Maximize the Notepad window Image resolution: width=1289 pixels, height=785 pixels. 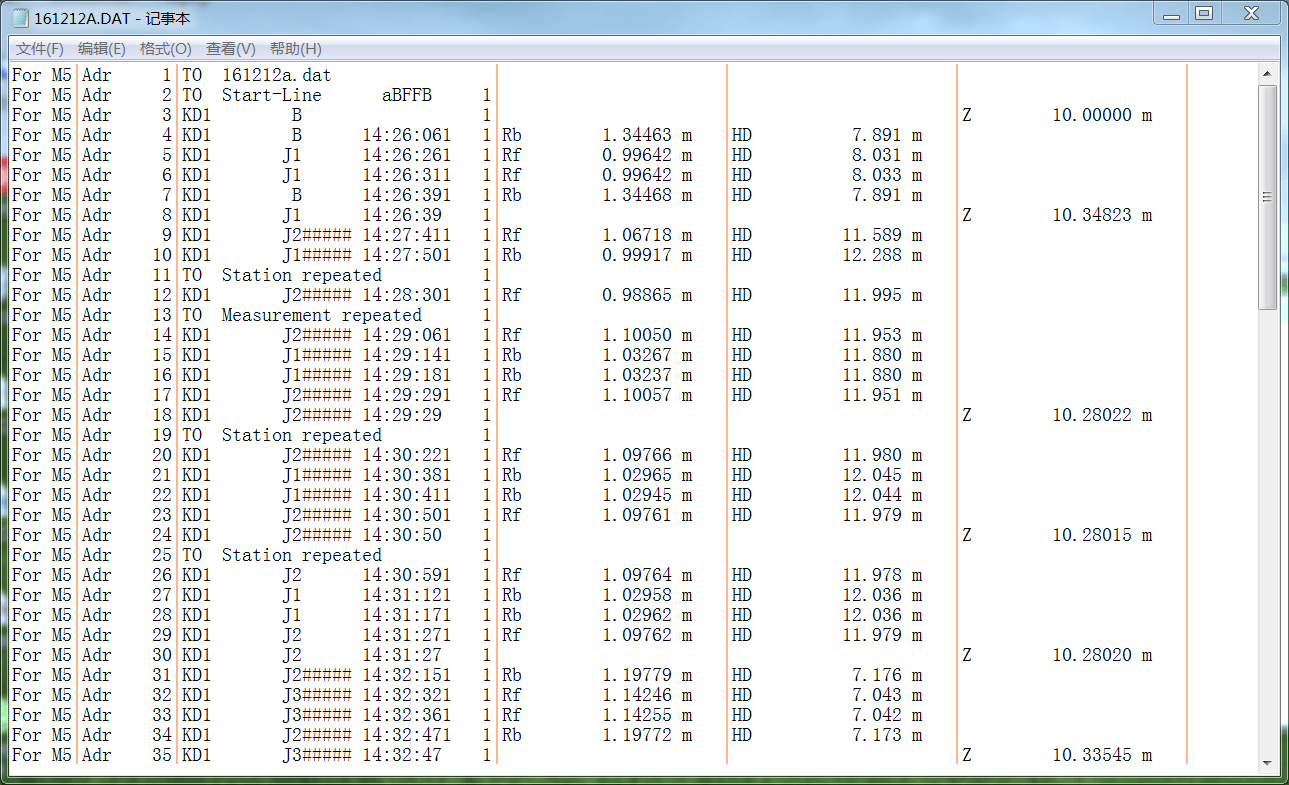pyautogui.click(x=1204, y=14)
